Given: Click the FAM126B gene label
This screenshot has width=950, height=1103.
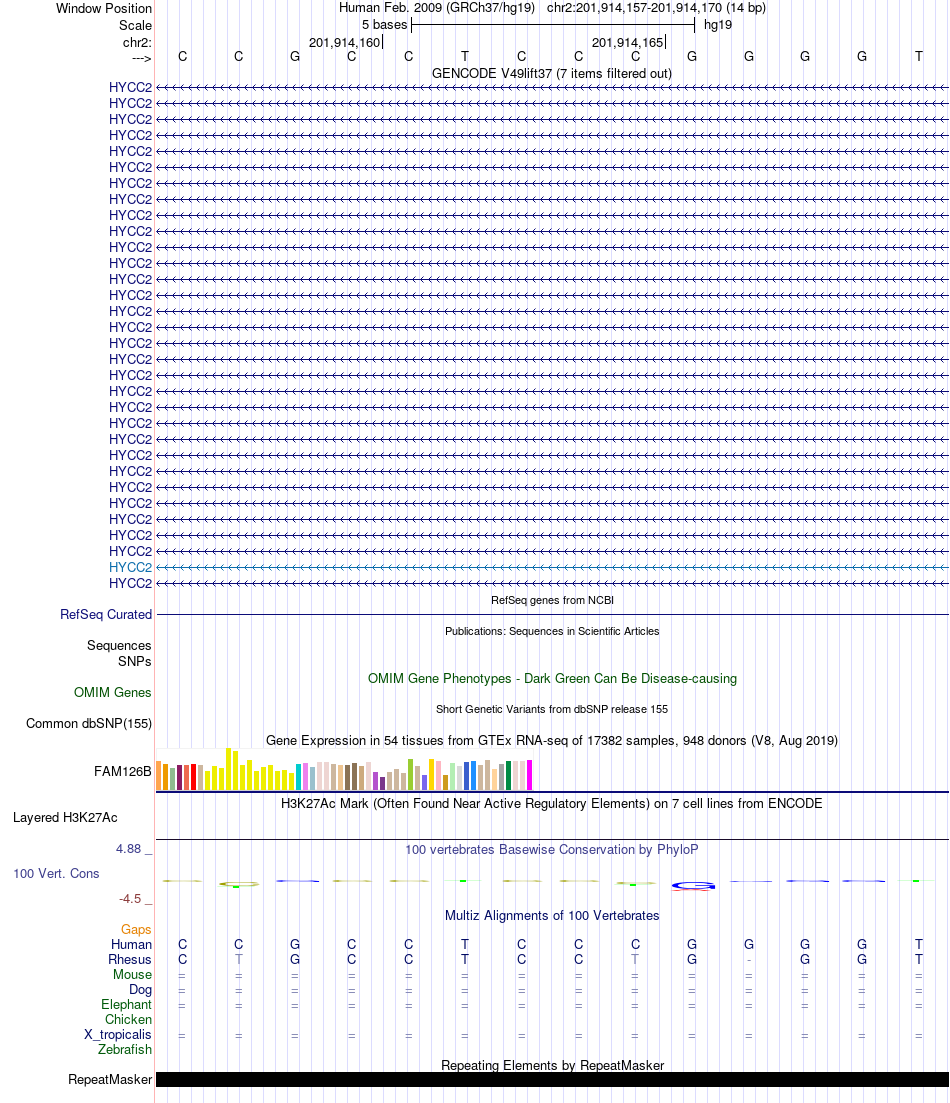Looking at the screenshot, I should pyautogui.click(x=122, y=771).
